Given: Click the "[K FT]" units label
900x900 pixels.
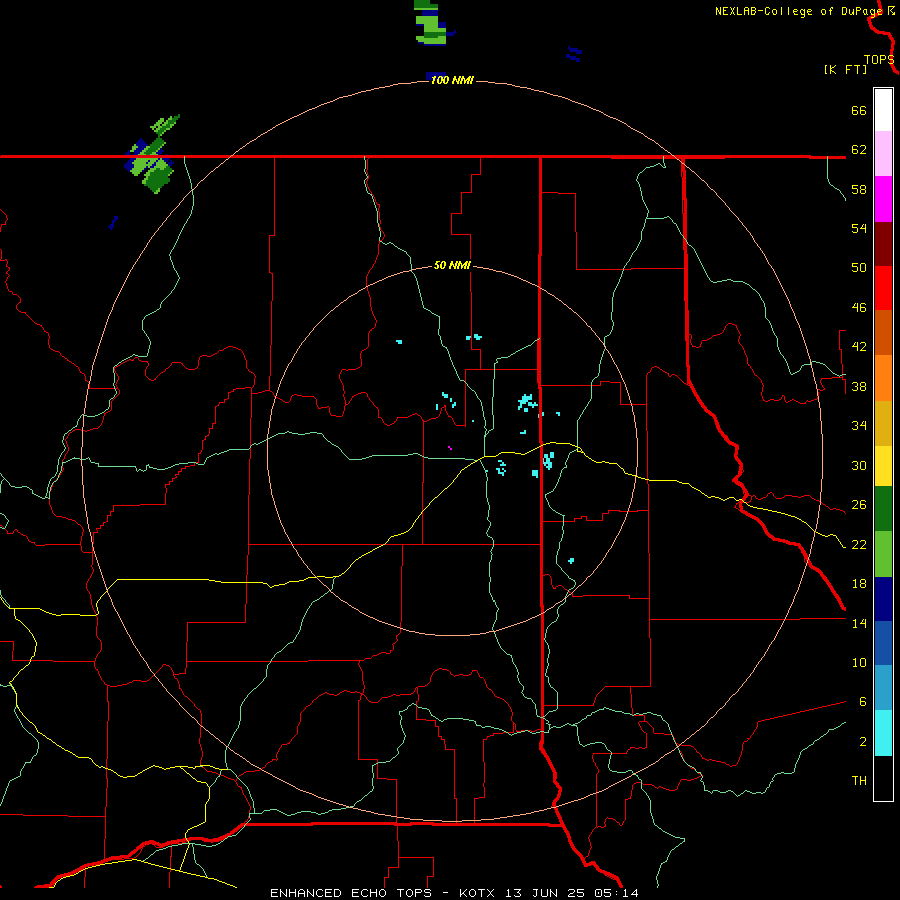Looking at the screenshot, I should coord(845,69).
